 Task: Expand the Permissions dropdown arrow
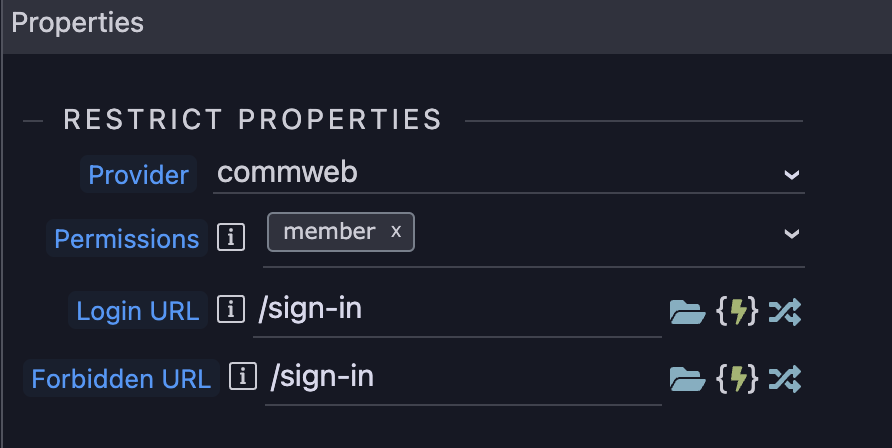tap(792, 234)
